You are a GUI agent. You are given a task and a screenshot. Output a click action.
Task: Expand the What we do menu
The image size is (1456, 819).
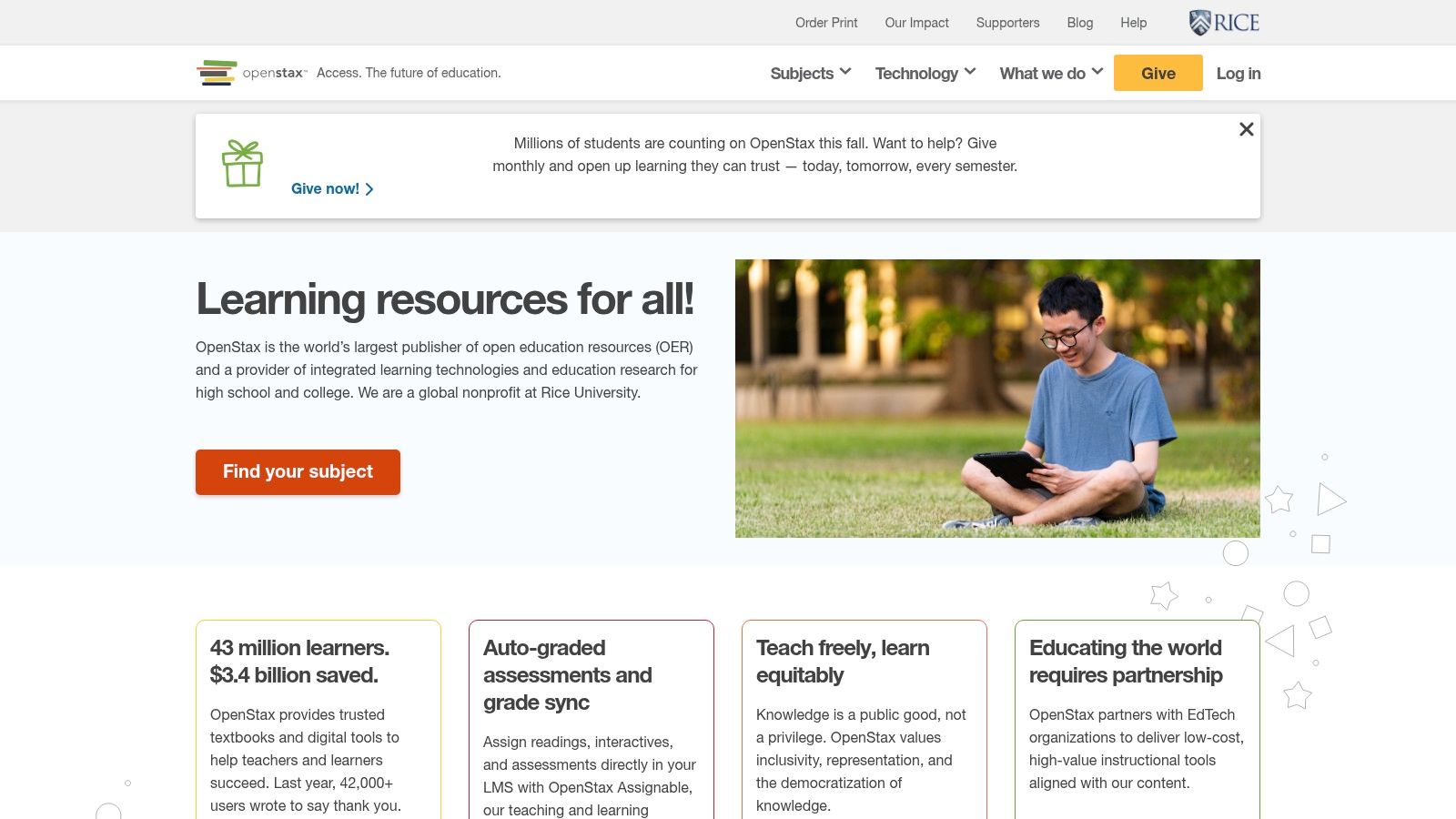1051,73
